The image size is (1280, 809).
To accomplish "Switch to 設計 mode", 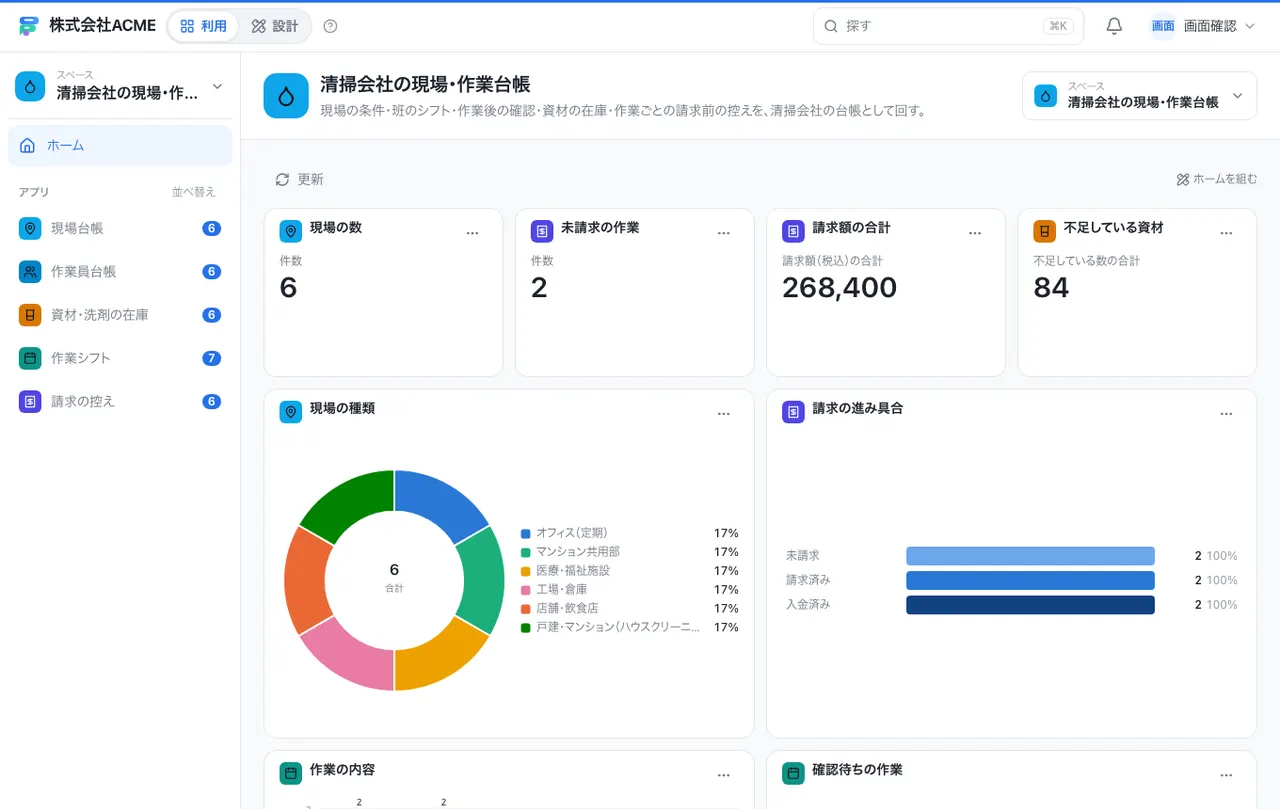I will [275, 26].
